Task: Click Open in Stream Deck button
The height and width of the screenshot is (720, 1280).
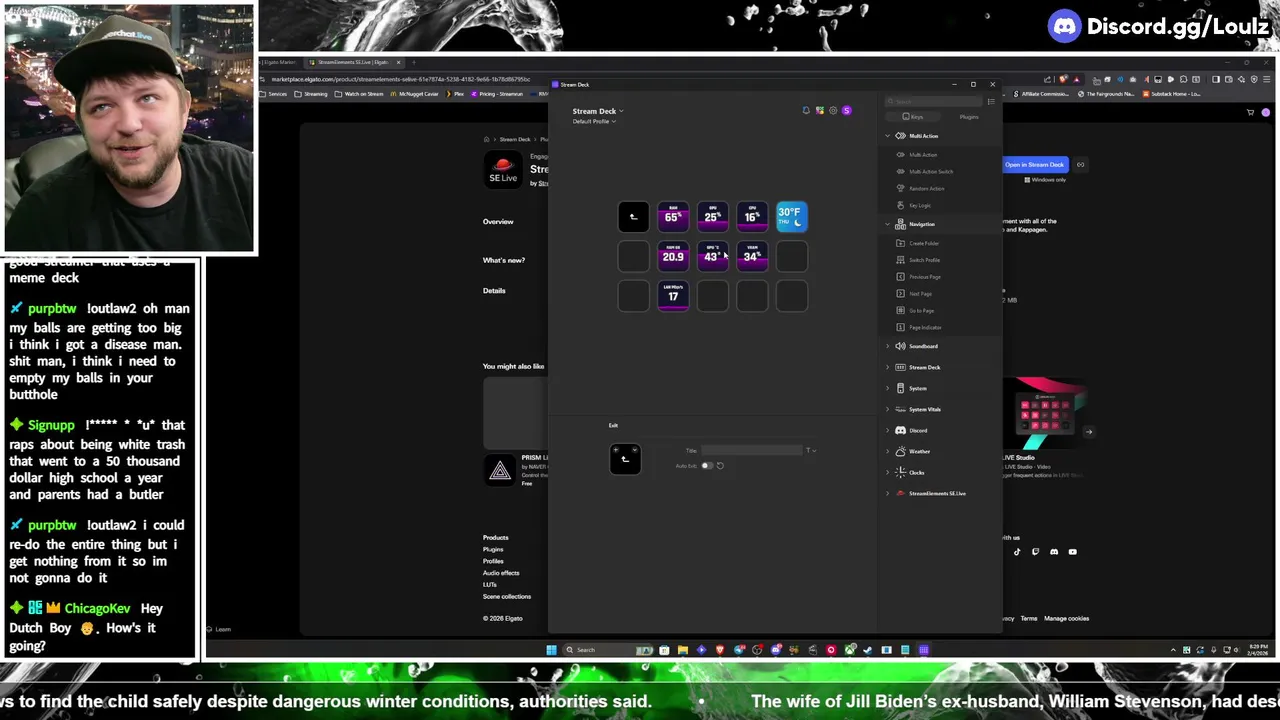Action: (x=1035, y=165)
